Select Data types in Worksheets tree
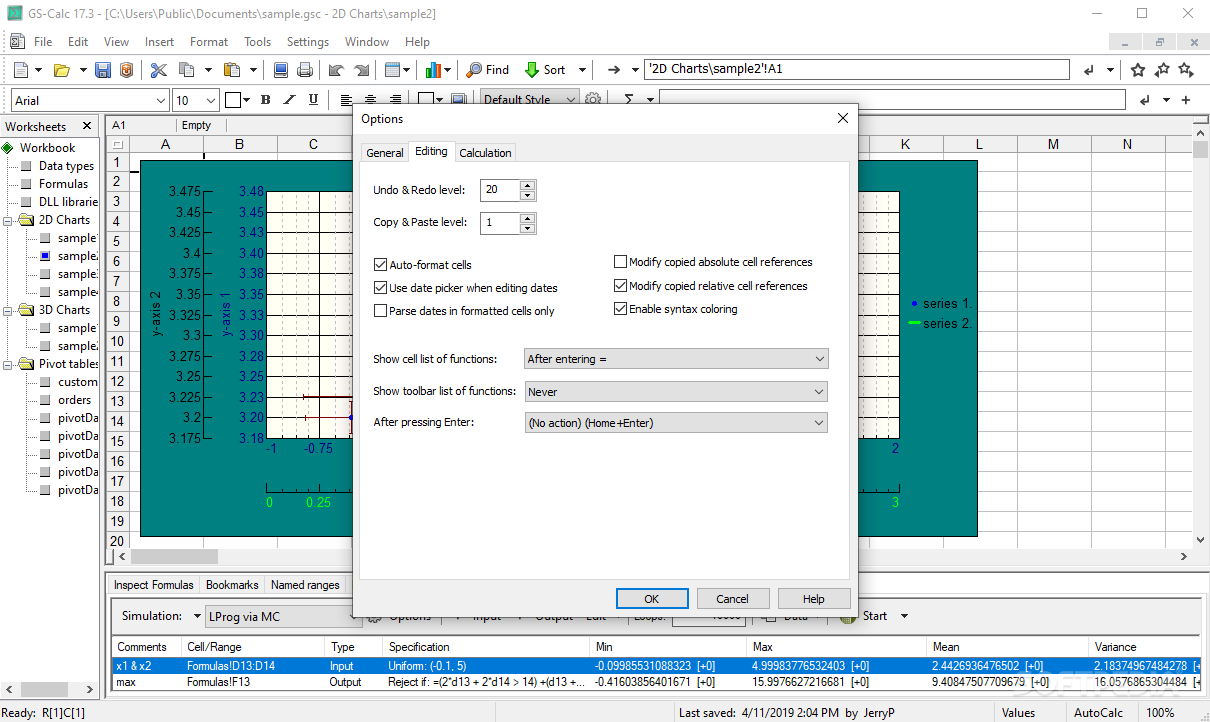The height and width of the screenshot is (722, 1210). click(66, 166)
